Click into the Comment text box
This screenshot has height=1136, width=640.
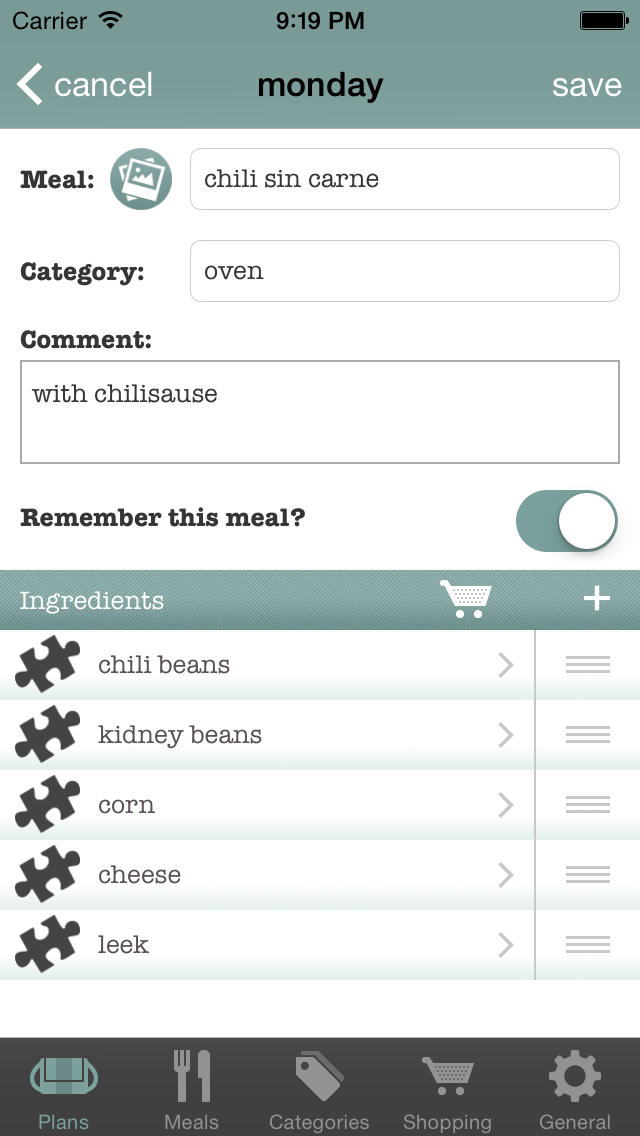point(320,412)
